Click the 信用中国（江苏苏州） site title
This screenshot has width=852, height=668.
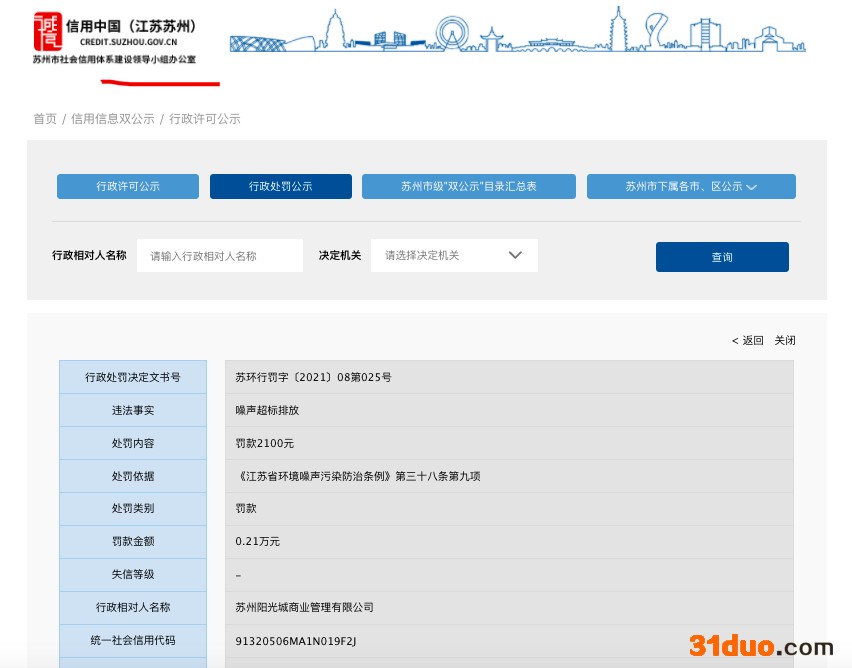[131, 26]
